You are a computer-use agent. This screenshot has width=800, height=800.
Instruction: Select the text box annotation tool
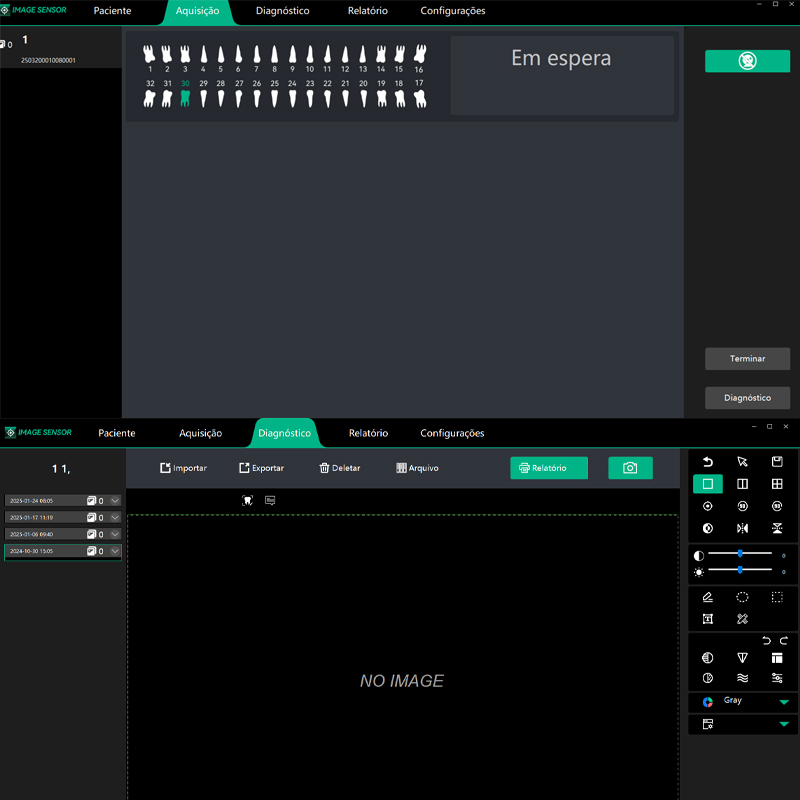(708, 619)
